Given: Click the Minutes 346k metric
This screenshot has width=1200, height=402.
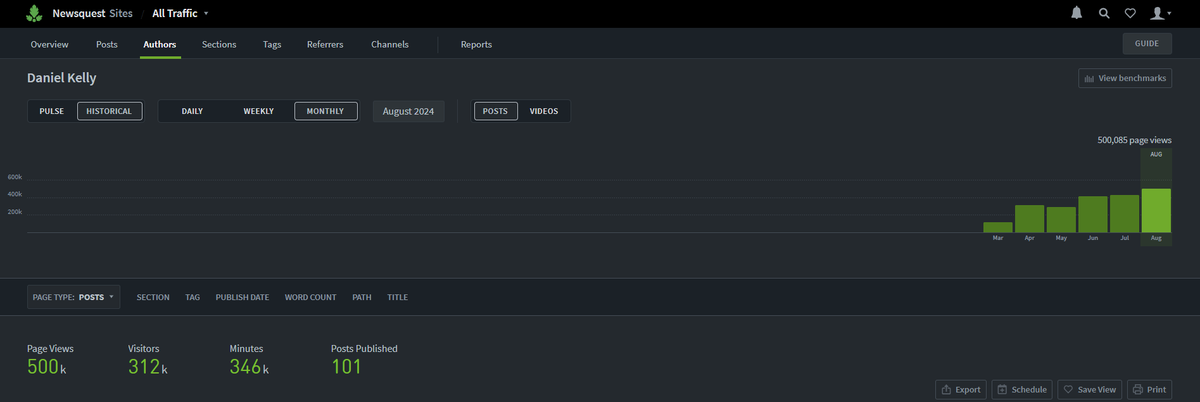Looking at the screenshot, I should (250, 360).
